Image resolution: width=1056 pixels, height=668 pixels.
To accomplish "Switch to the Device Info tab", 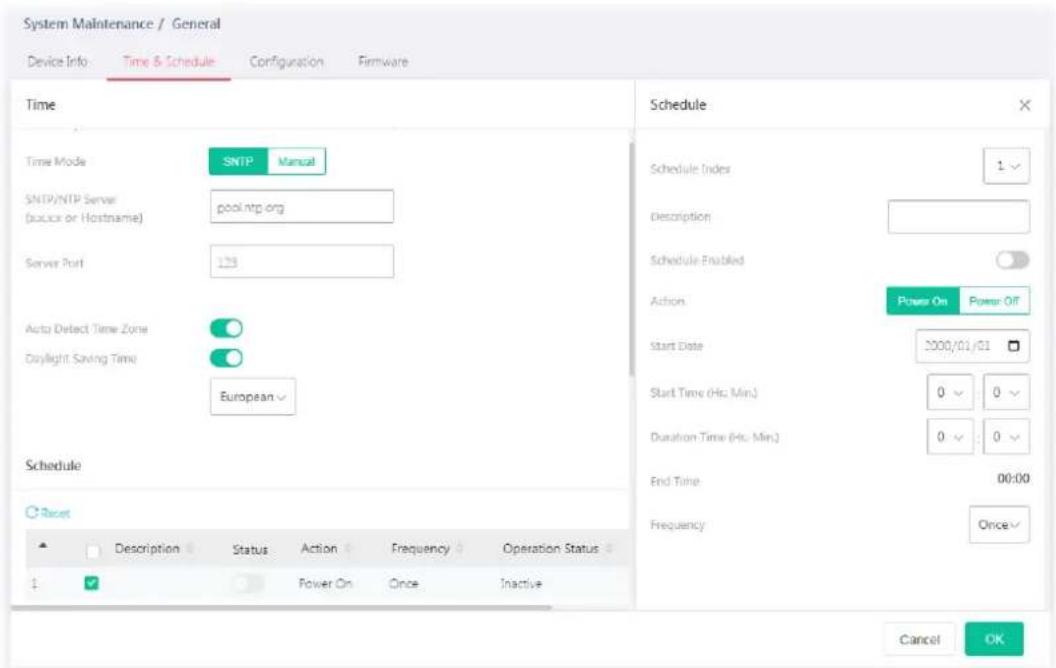I will [57, 61].
